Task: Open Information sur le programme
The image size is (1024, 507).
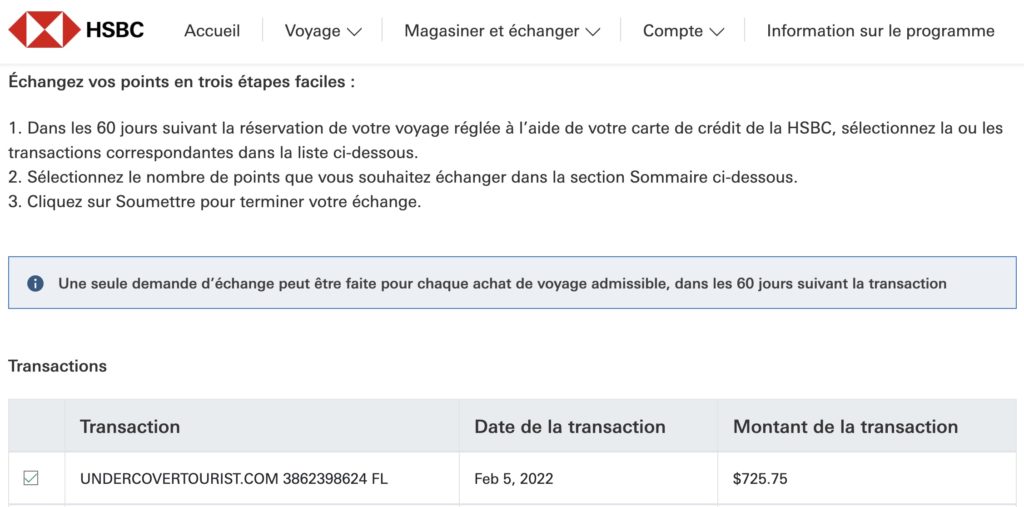Action: click(x=880, y=31)
